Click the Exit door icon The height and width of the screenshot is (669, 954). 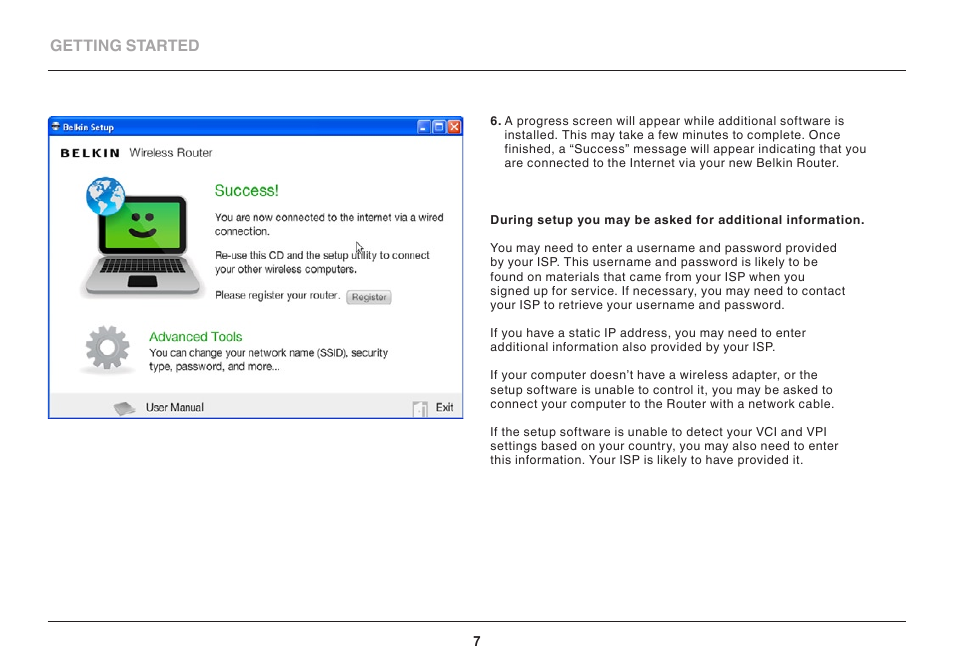click(420, 409)
